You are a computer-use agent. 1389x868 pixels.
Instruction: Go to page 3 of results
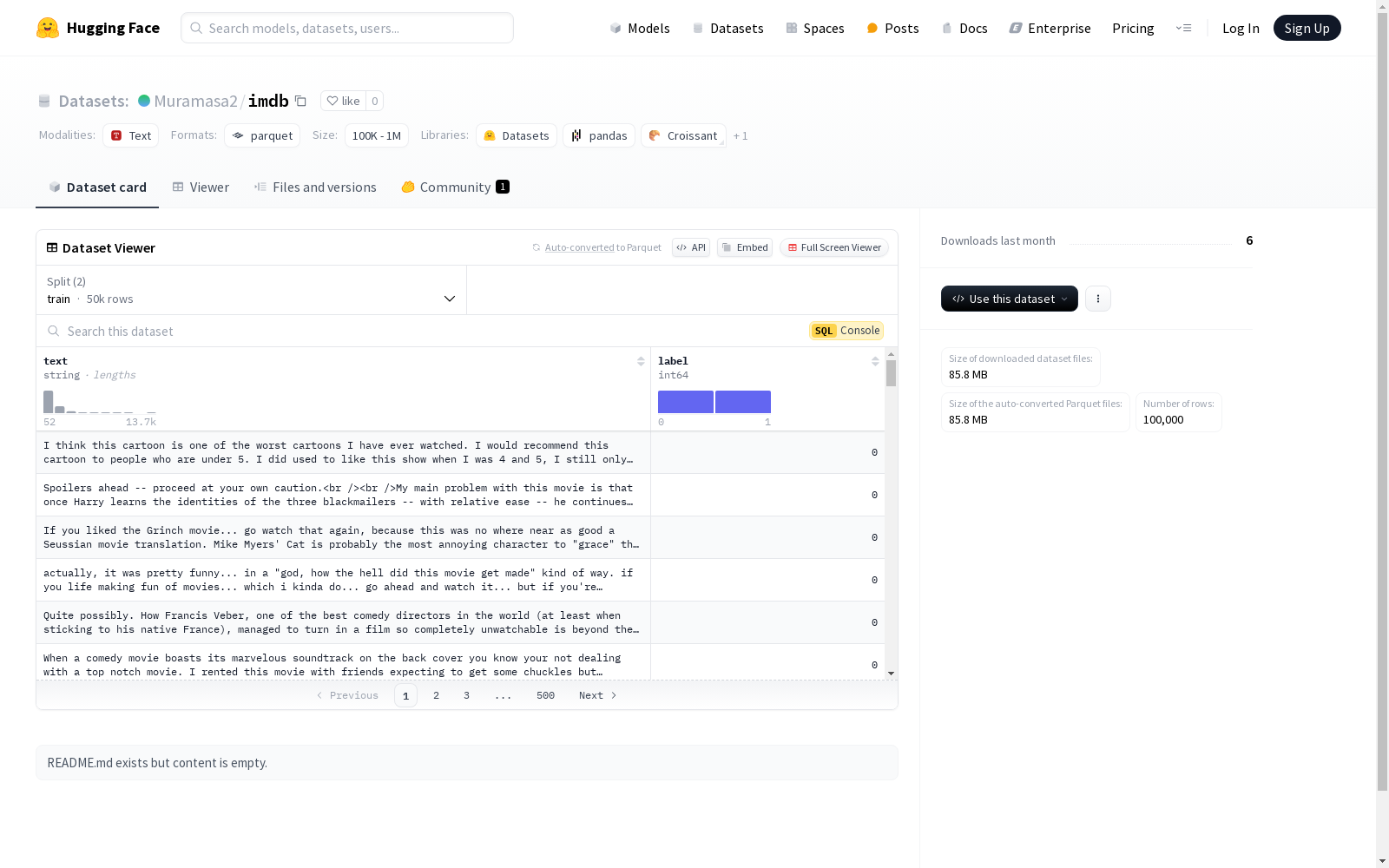466,695
